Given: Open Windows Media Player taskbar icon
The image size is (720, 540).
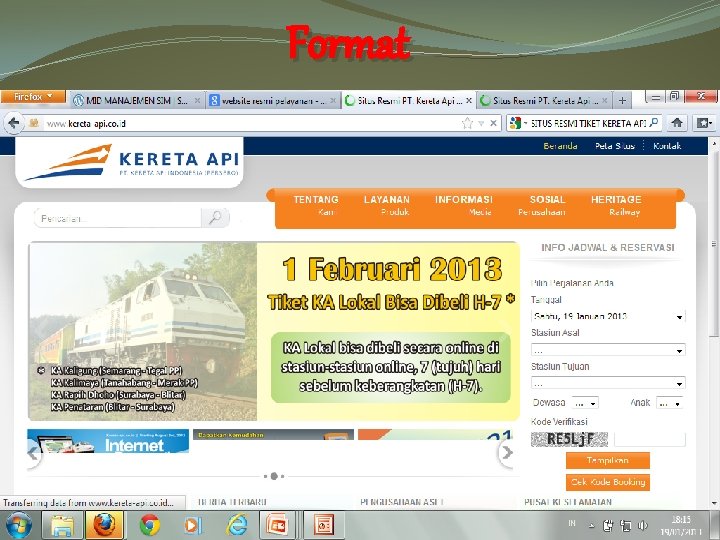Looking at the screenshot, I should point(193,525).
